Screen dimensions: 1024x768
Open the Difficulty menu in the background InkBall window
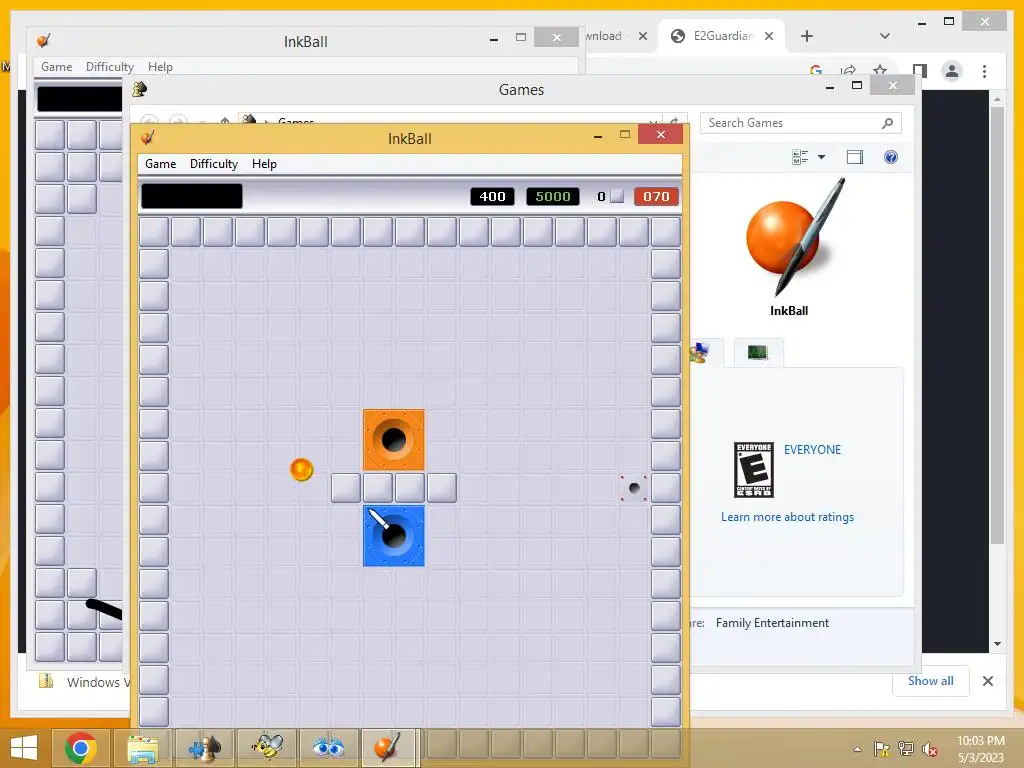point(109,67)
